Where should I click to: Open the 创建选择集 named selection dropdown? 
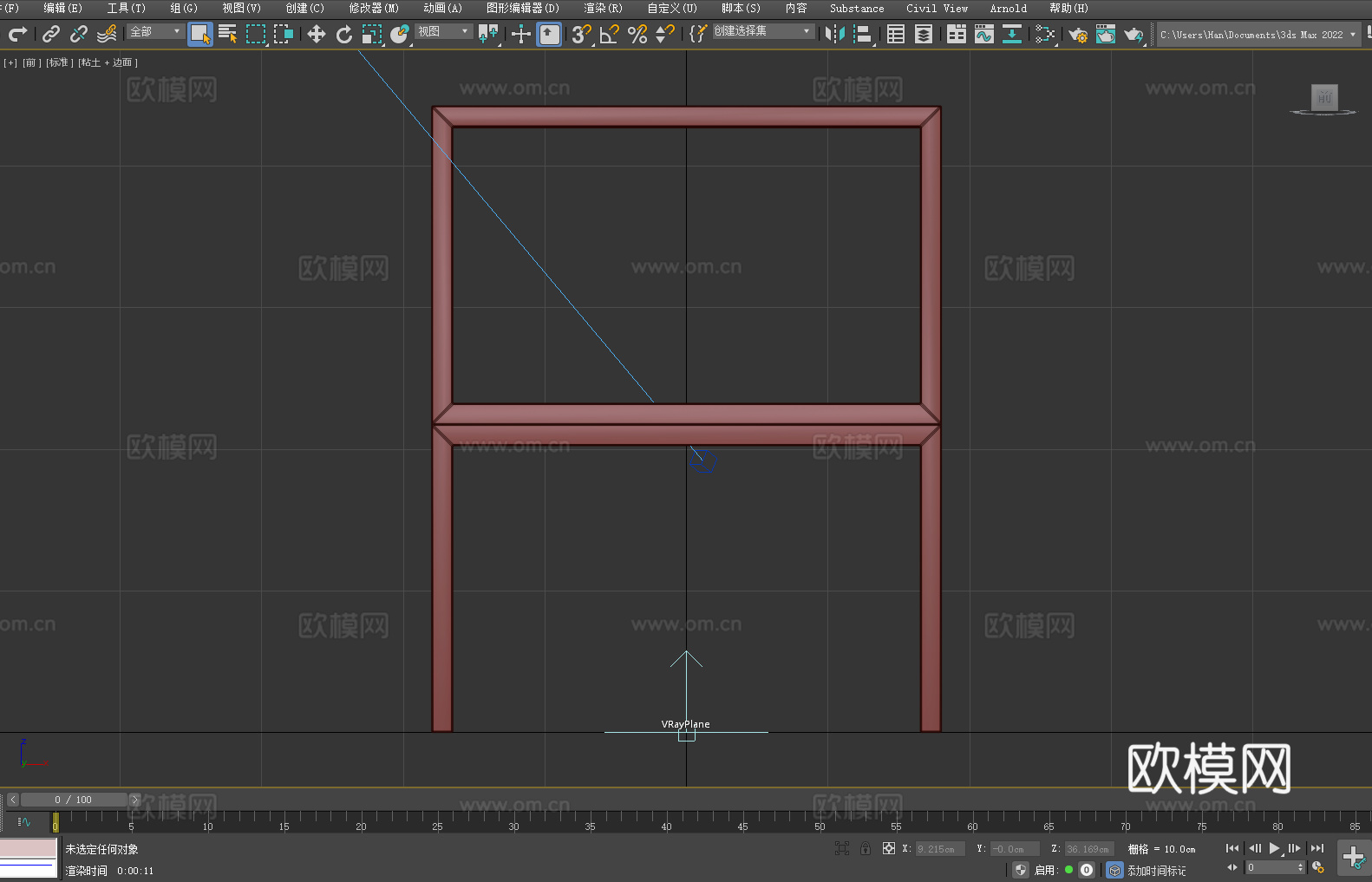pyautogui.click(x=763, y=31)
